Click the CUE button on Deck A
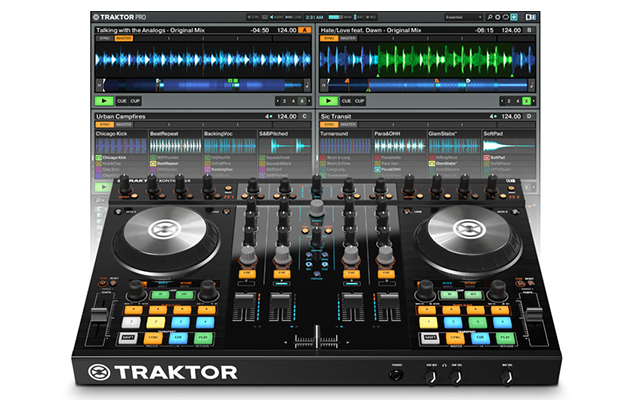630x400 pixels. [121, 101]
